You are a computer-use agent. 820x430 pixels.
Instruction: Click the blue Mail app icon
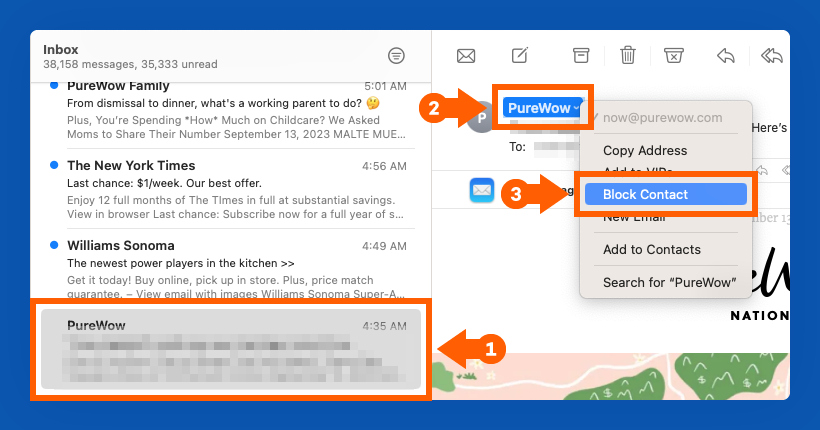click(x=482, y=190)
